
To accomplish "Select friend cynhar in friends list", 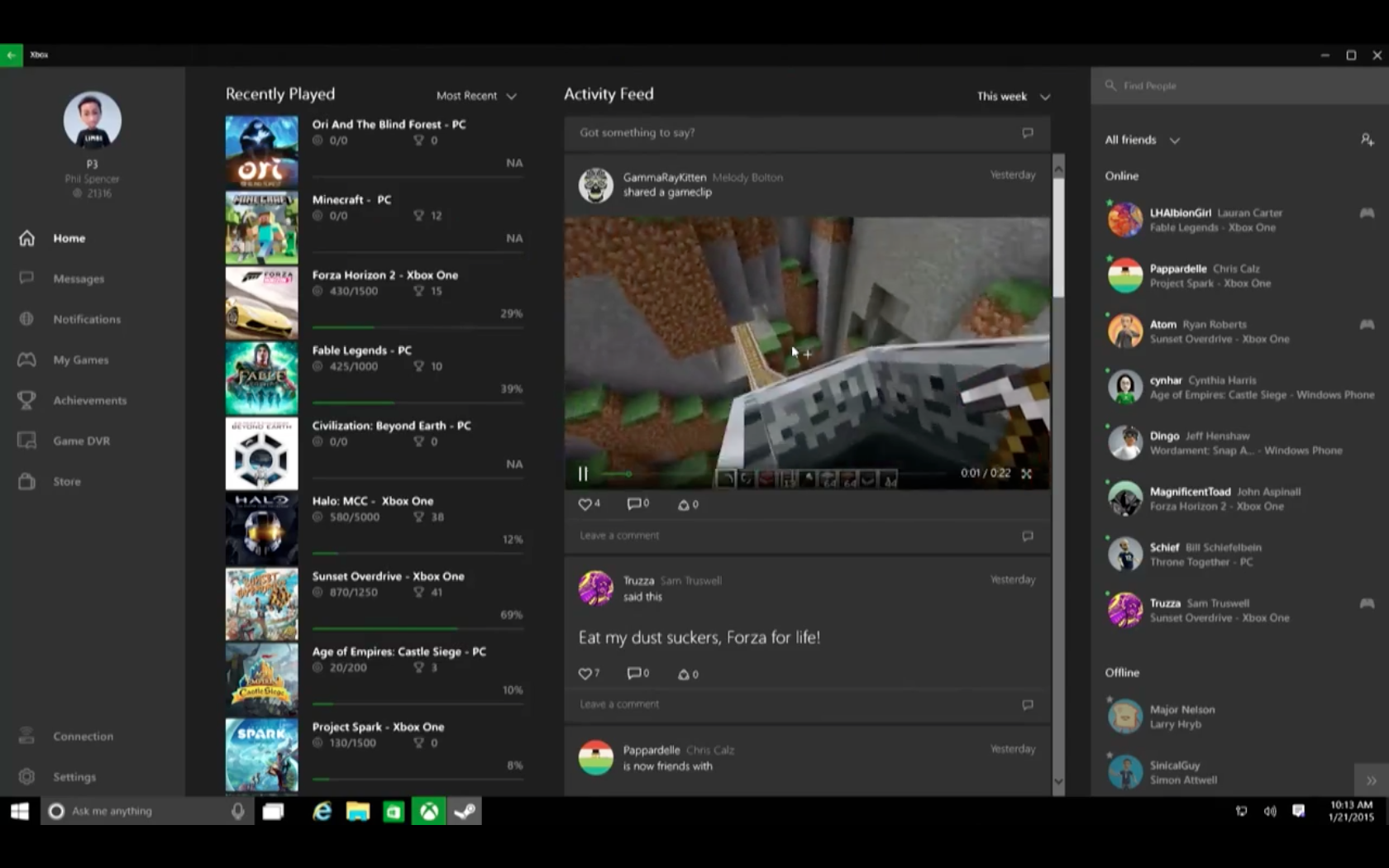I will 1239,387.
